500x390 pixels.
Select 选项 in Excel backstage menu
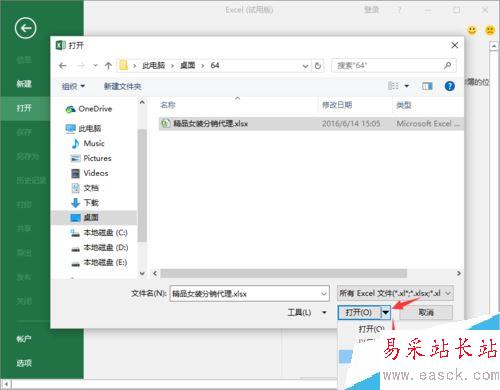24,363
